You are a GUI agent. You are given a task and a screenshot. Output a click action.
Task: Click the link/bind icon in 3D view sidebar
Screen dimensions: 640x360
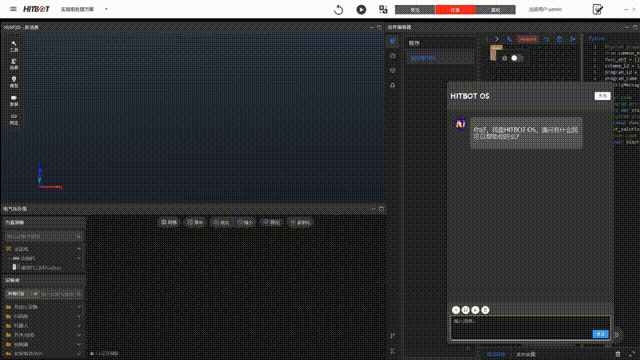pos(14,119)
